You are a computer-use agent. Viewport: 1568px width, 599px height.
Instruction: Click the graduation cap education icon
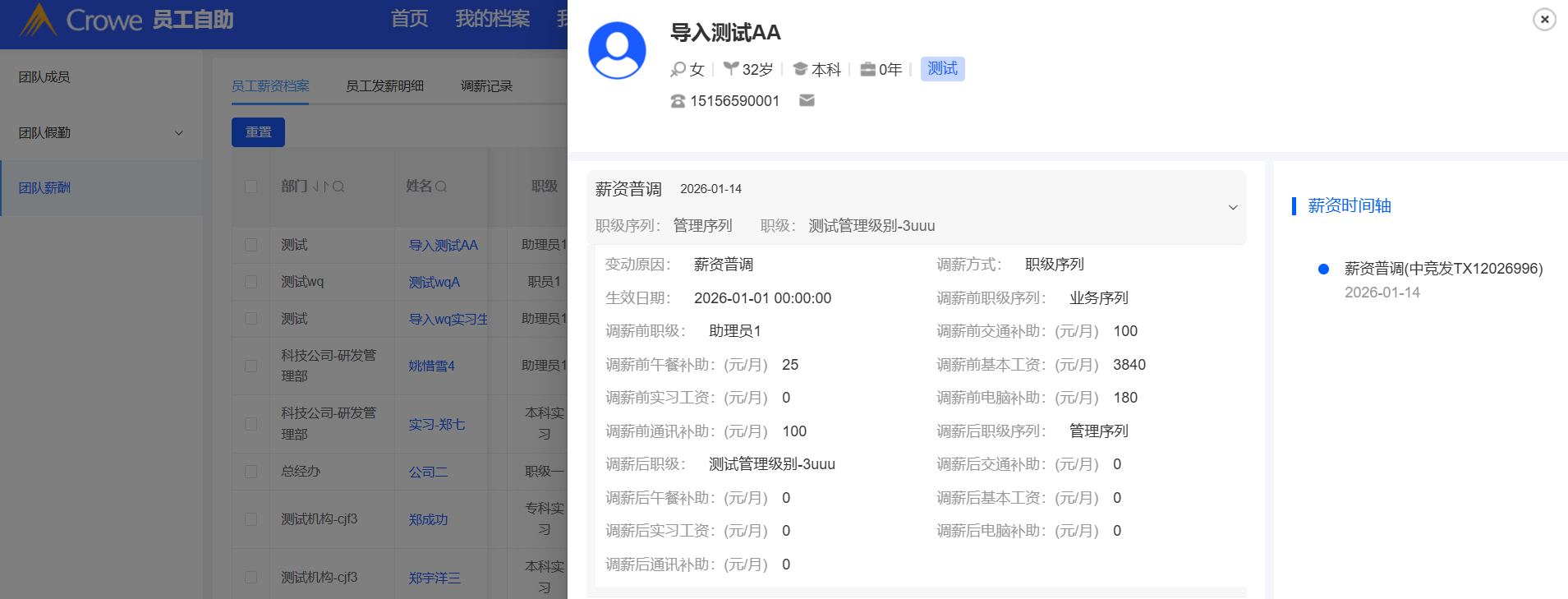tap(800, 69)
